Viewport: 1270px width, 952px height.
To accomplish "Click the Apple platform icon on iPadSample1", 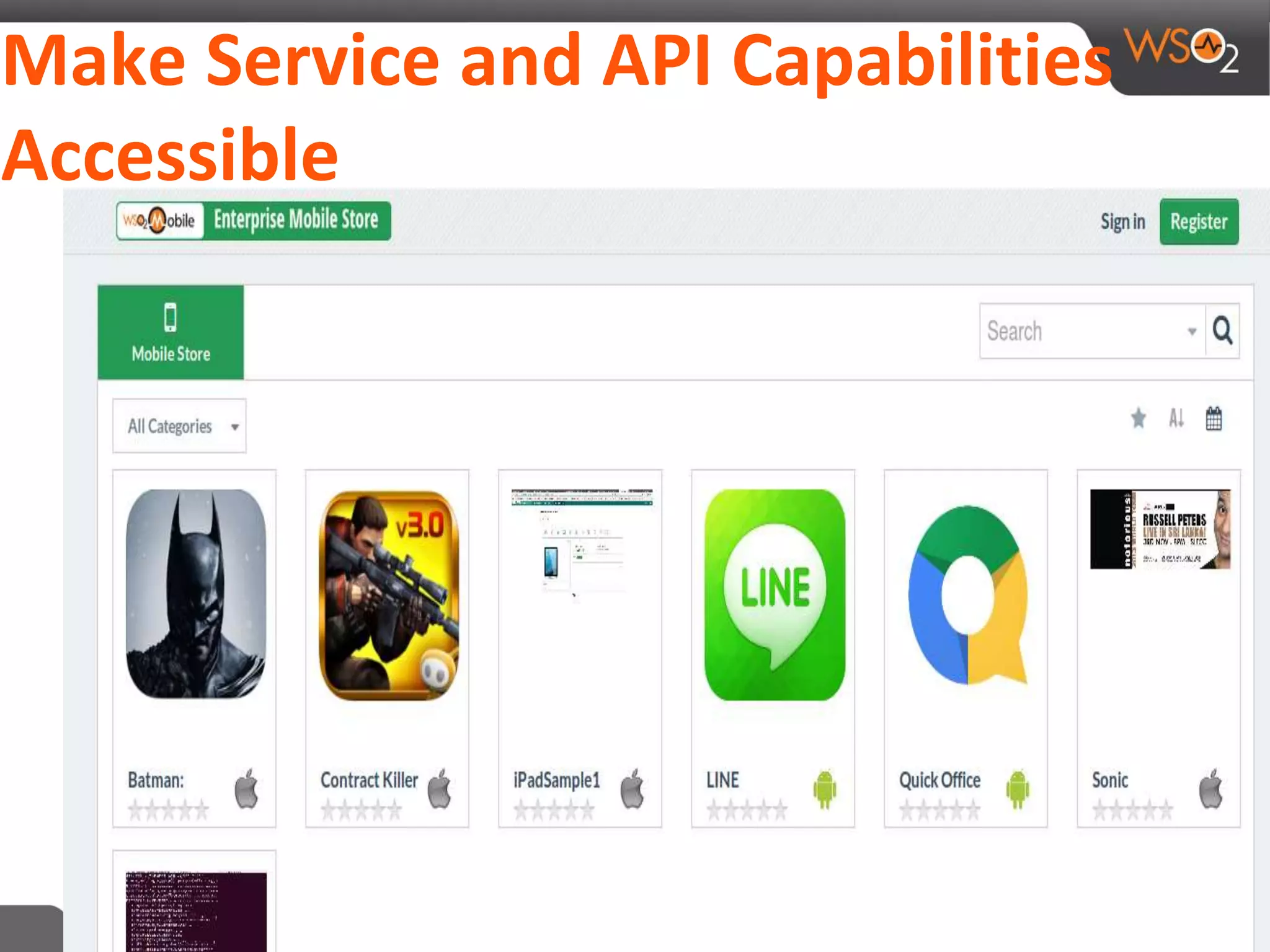I will click(x=633, y=788).
